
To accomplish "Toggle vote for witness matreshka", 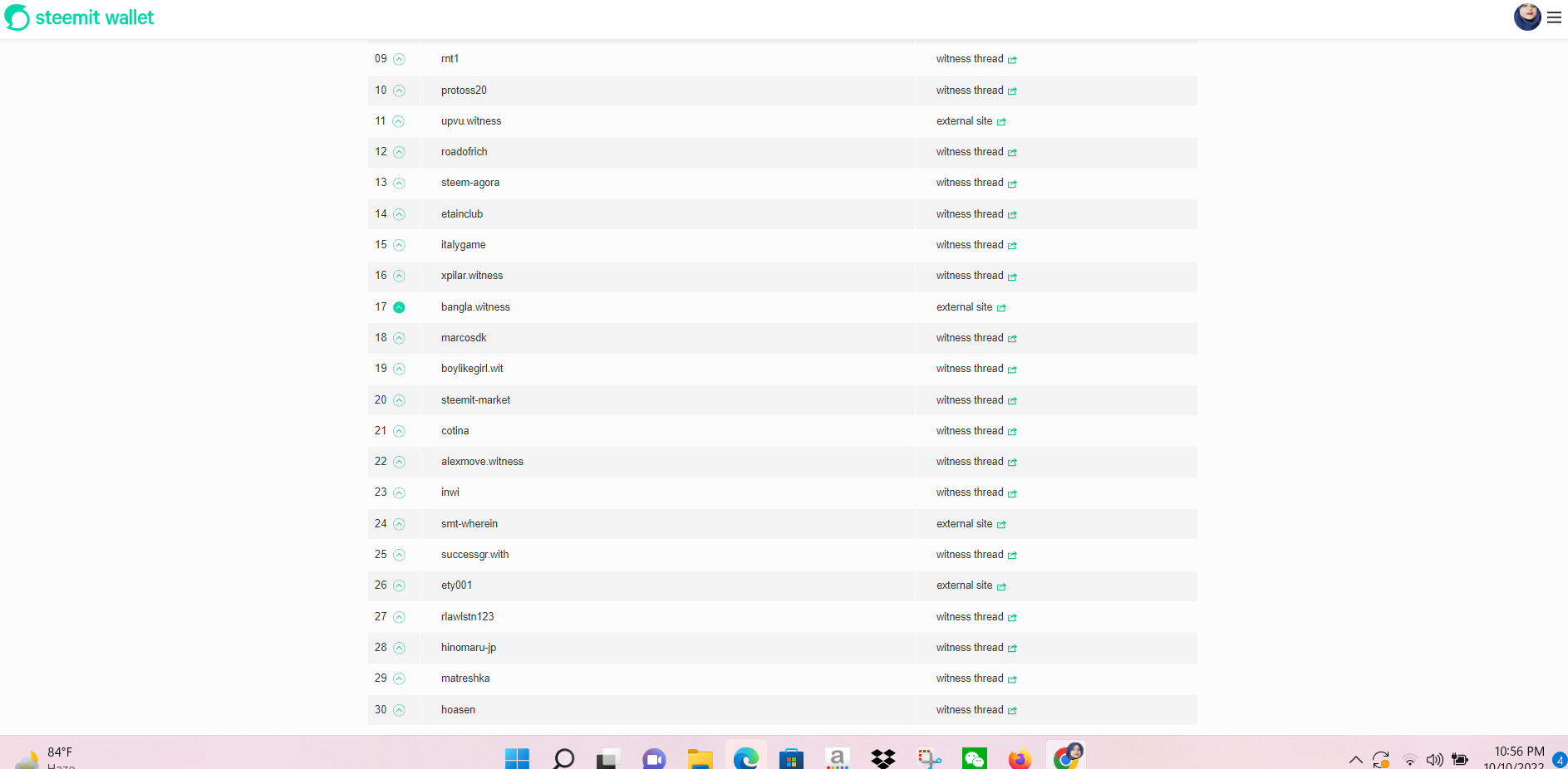I will [x=399, y=678].
